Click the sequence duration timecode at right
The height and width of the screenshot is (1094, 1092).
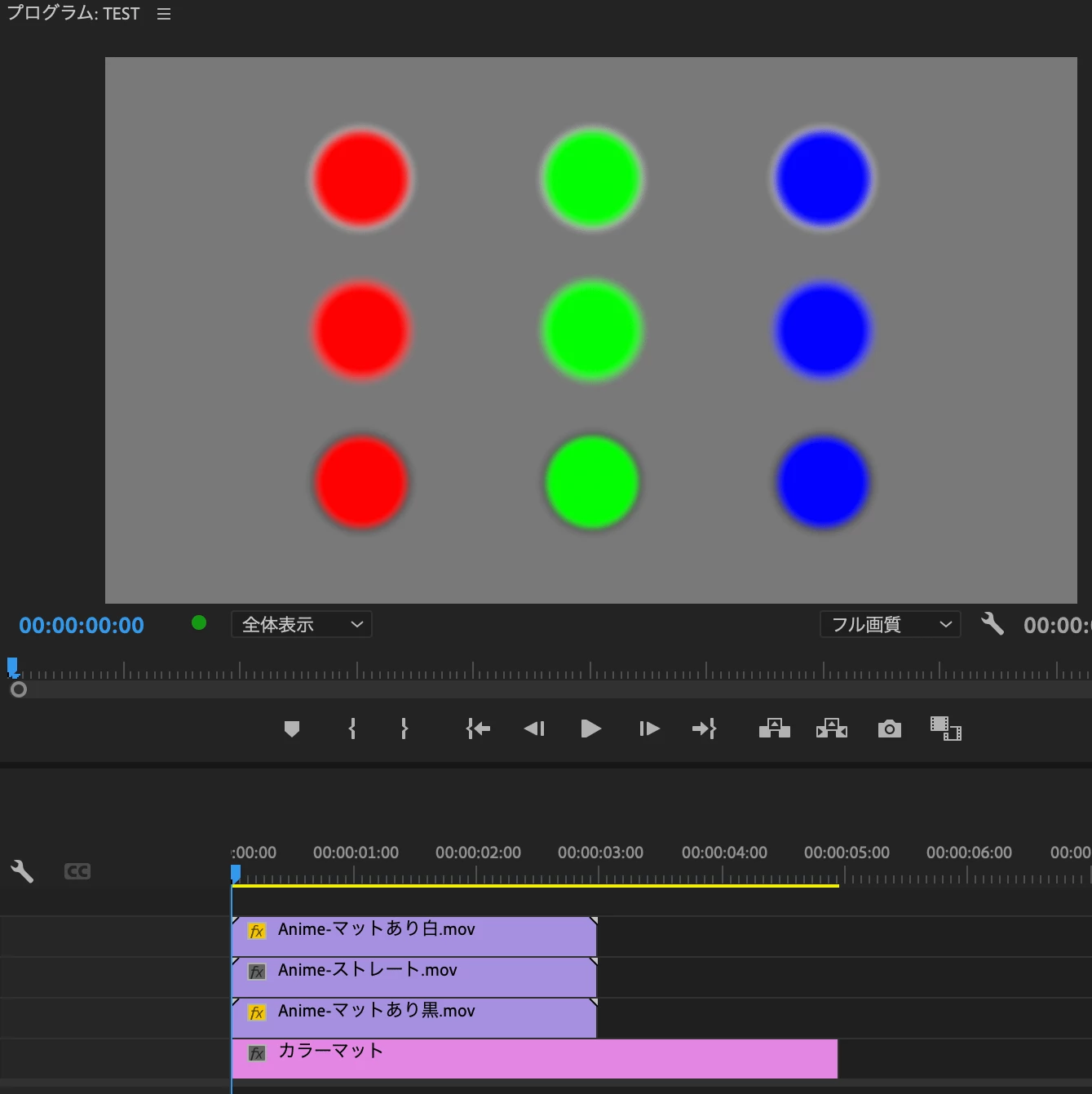pos(1057,626)
